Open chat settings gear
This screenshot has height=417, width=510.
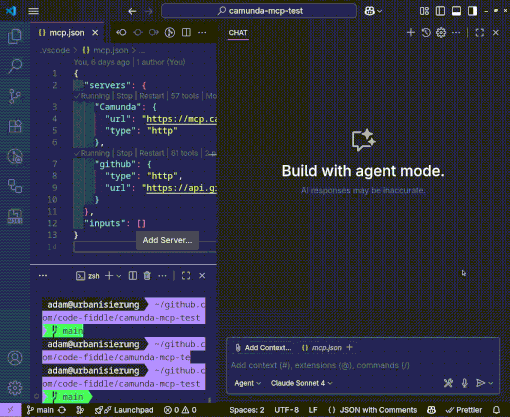coord(441,32)
